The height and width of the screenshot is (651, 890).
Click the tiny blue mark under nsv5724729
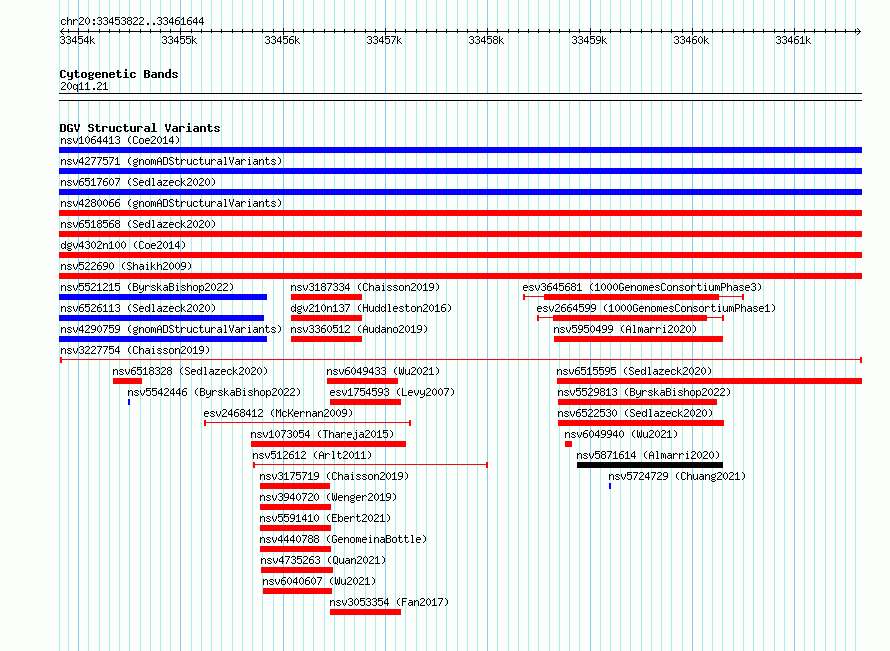coord(610,486)
